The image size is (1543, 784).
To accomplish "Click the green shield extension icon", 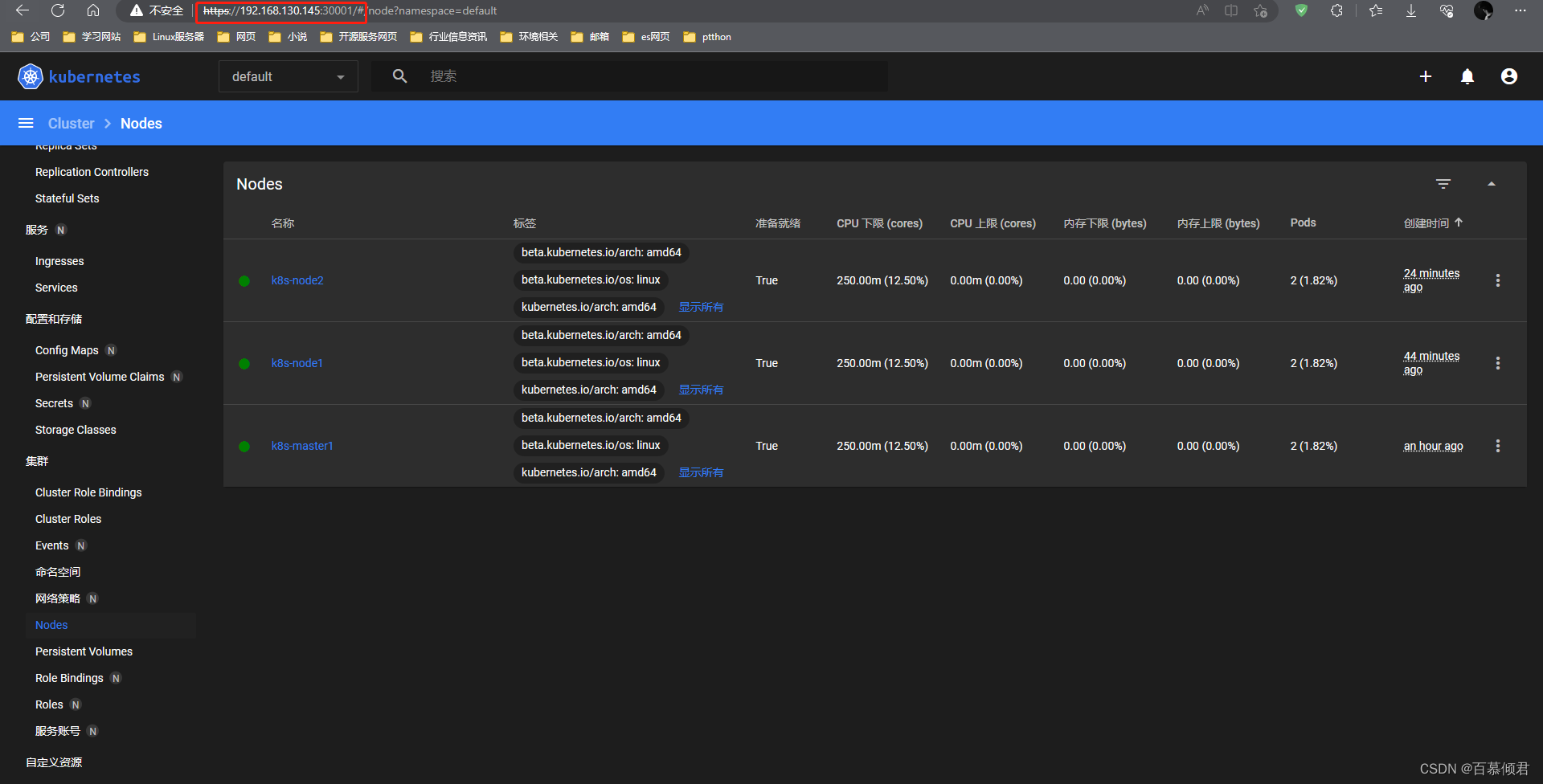I will pos(1301,10).
